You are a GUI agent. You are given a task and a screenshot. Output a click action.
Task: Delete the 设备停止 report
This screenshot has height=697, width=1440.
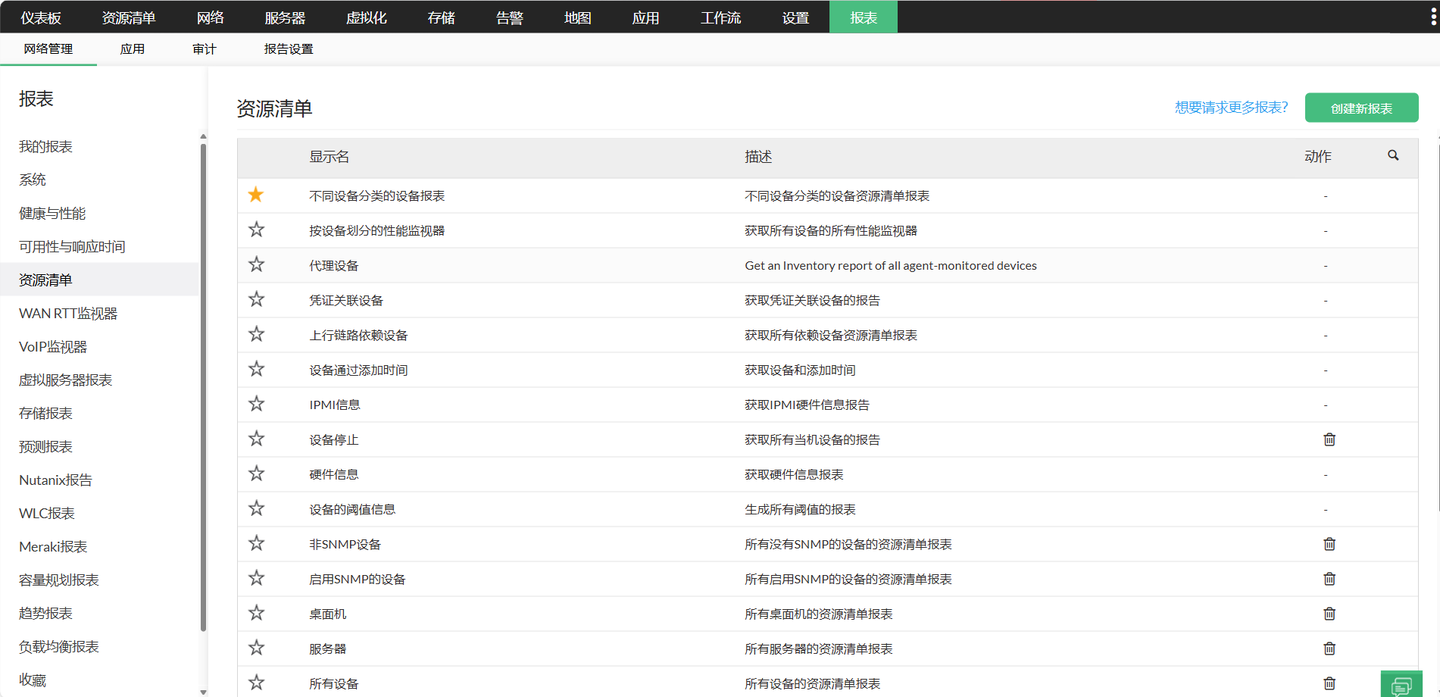click(x=1329, y=440)
